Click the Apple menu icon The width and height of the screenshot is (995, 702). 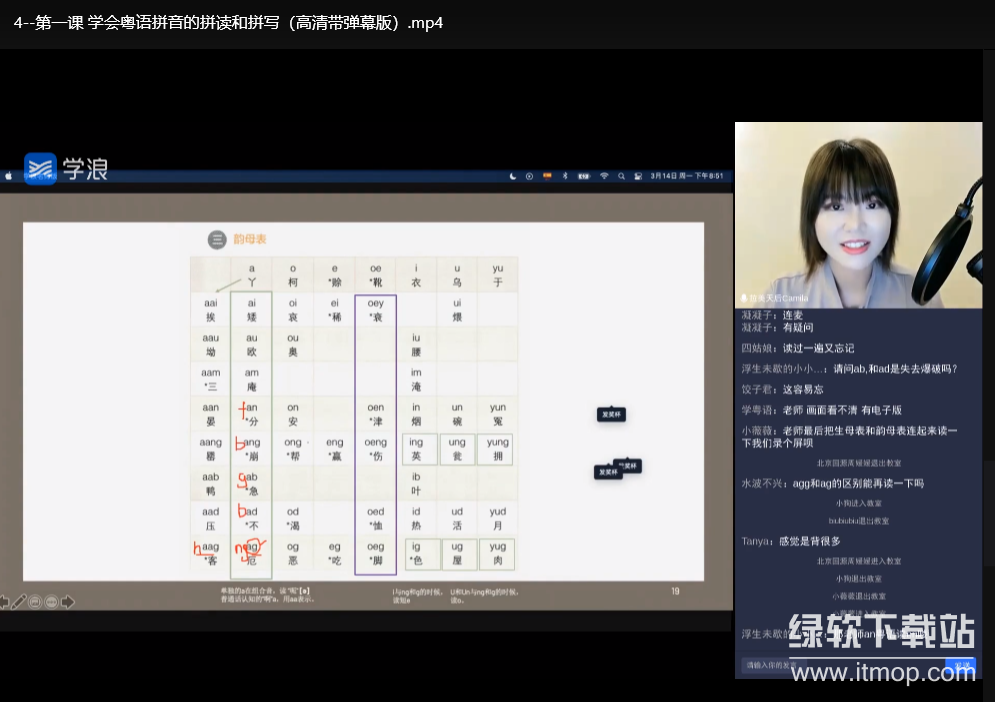(9, 176)
